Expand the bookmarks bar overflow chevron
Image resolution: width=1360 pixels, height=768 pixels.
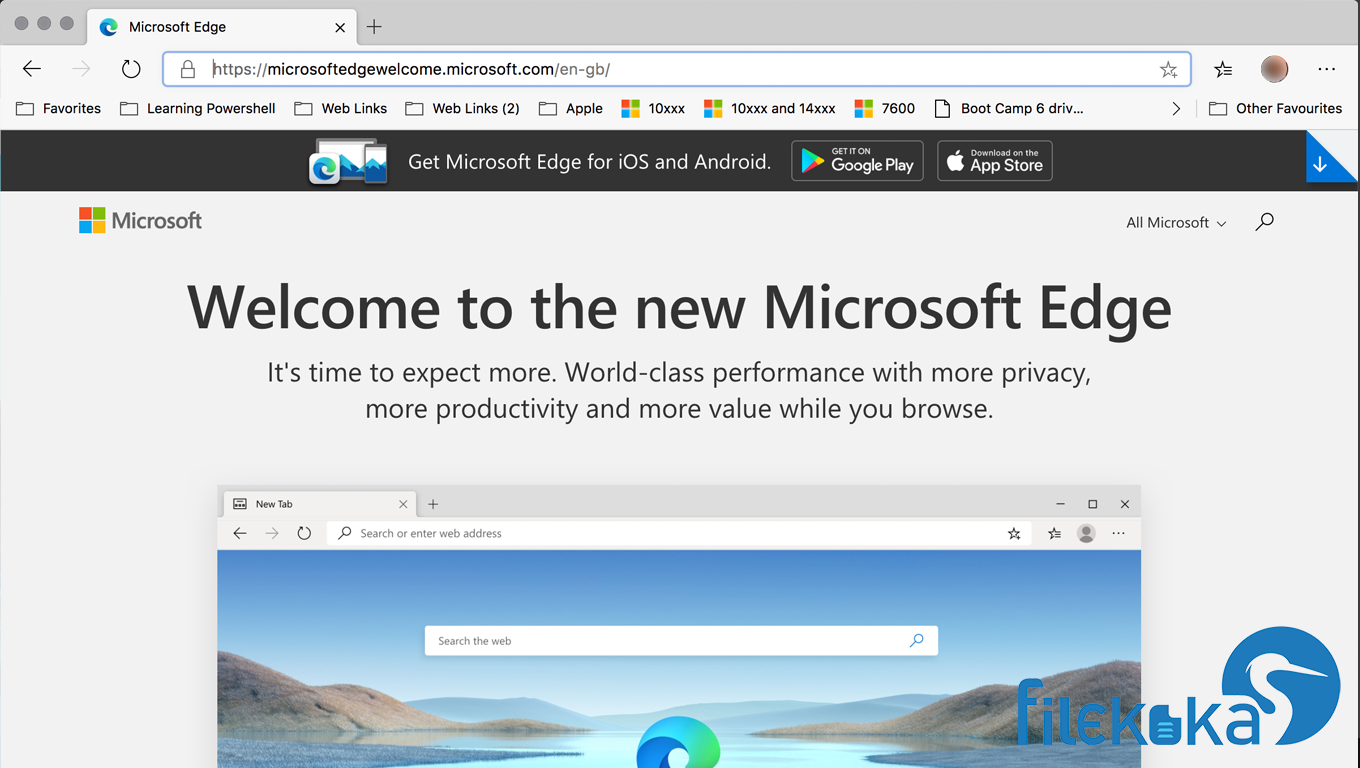pos(1176,108)
